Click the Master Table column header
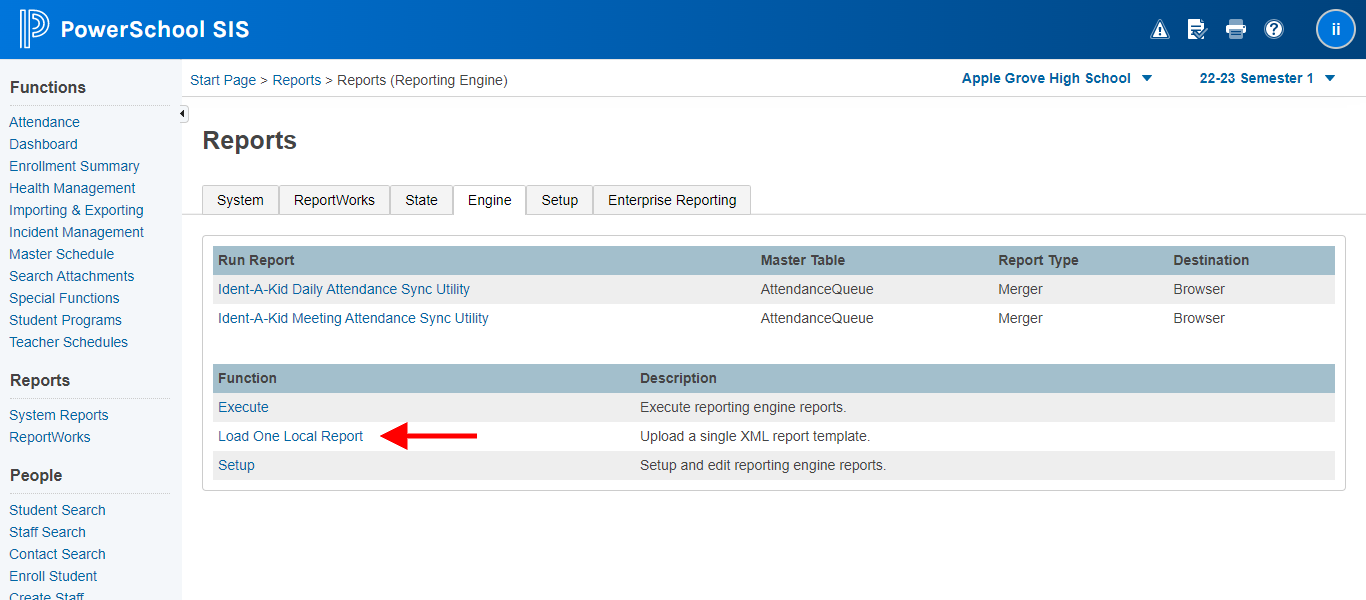This screenshot has width=1366, height=600. (x=803, y=260)
